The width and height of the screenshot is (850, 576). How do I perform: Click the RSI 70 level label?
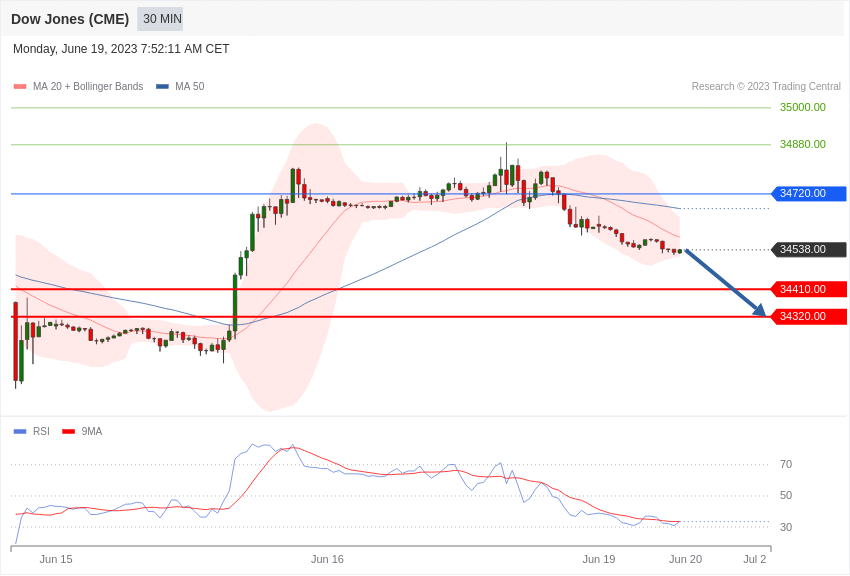click(786, 465)
